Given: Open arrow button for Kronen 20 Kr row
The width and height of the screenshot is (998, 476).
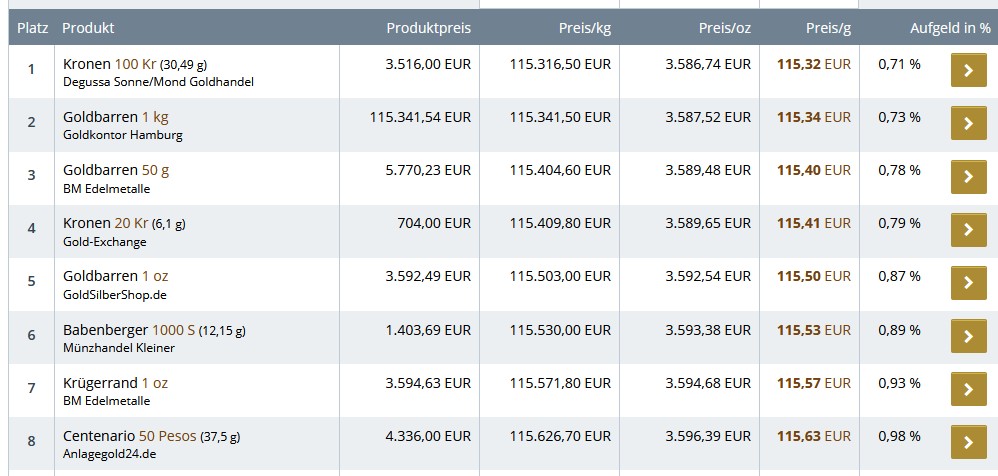Looking at the screenshot, I should [968, 230].
